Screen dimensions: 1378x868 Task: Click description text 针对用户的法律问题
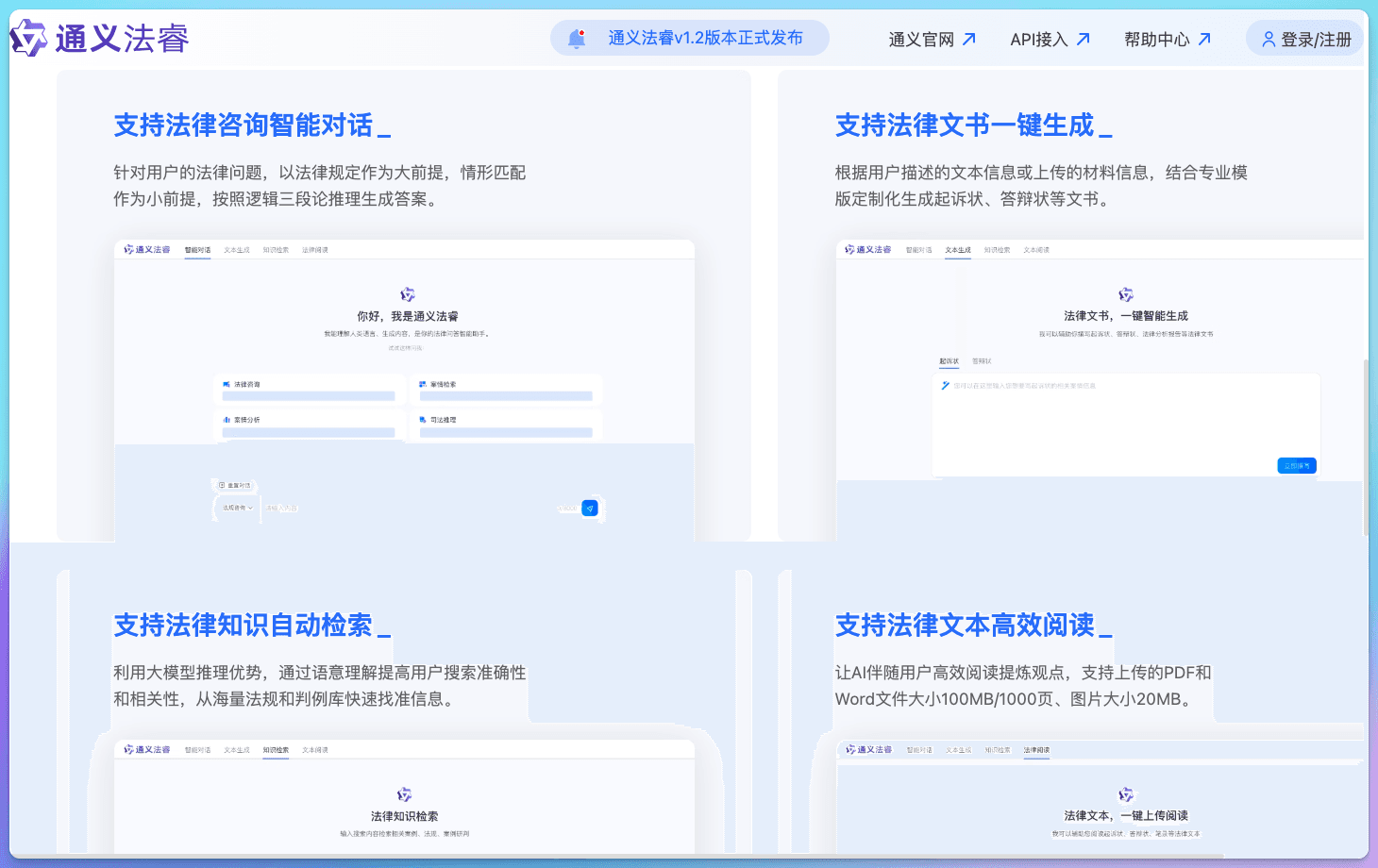pyautogui.click(x=319, y=186)
